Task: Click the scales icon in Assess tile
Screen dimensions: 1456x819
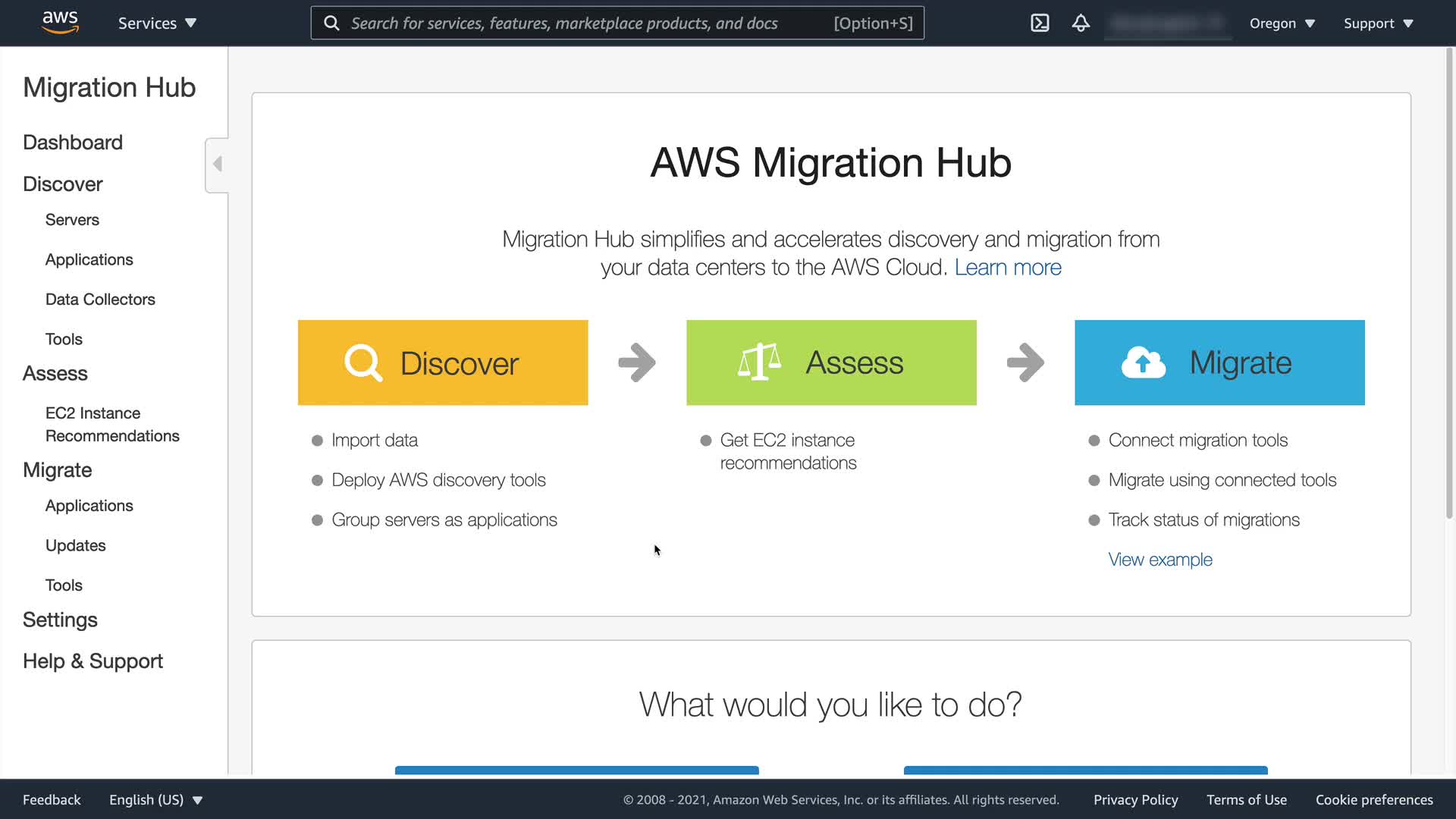Action: pos(759,362)
